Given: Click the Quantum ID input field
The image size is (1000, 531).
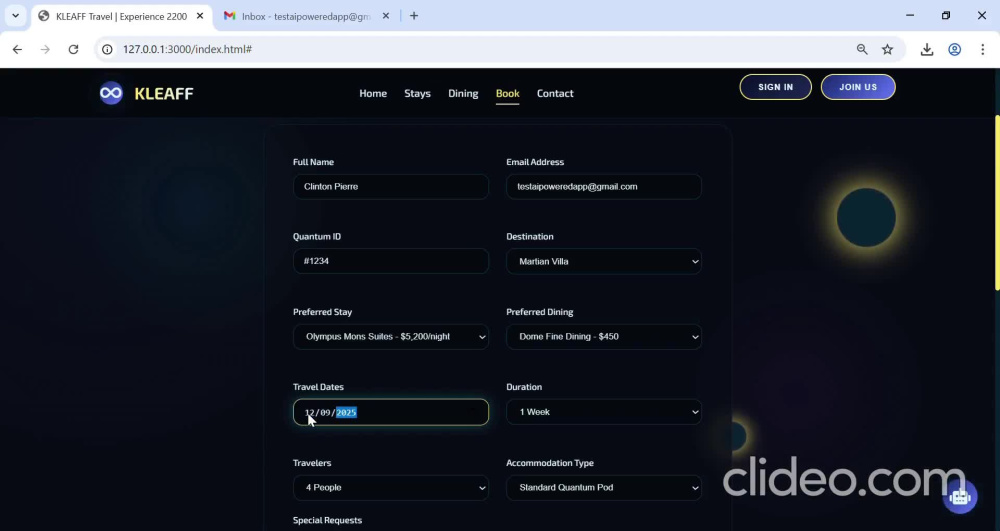Looking at the screenshot, I should (x=391, y=261).
